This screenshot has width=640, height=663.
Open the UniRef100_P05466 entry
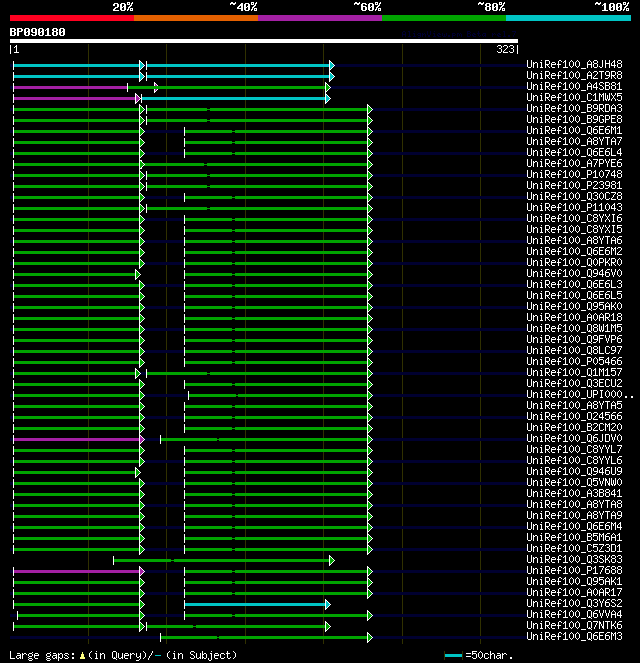point(574,361)
